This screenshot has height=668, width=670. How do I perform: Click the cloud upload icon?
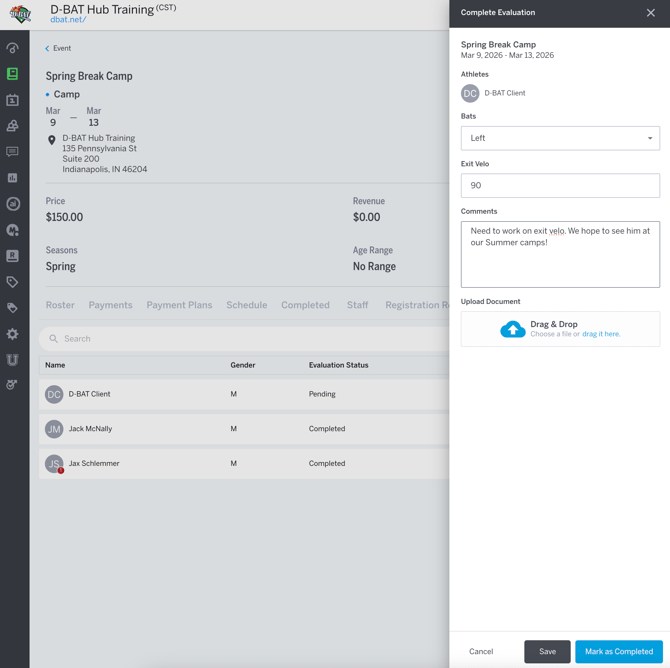click(512, 329)
